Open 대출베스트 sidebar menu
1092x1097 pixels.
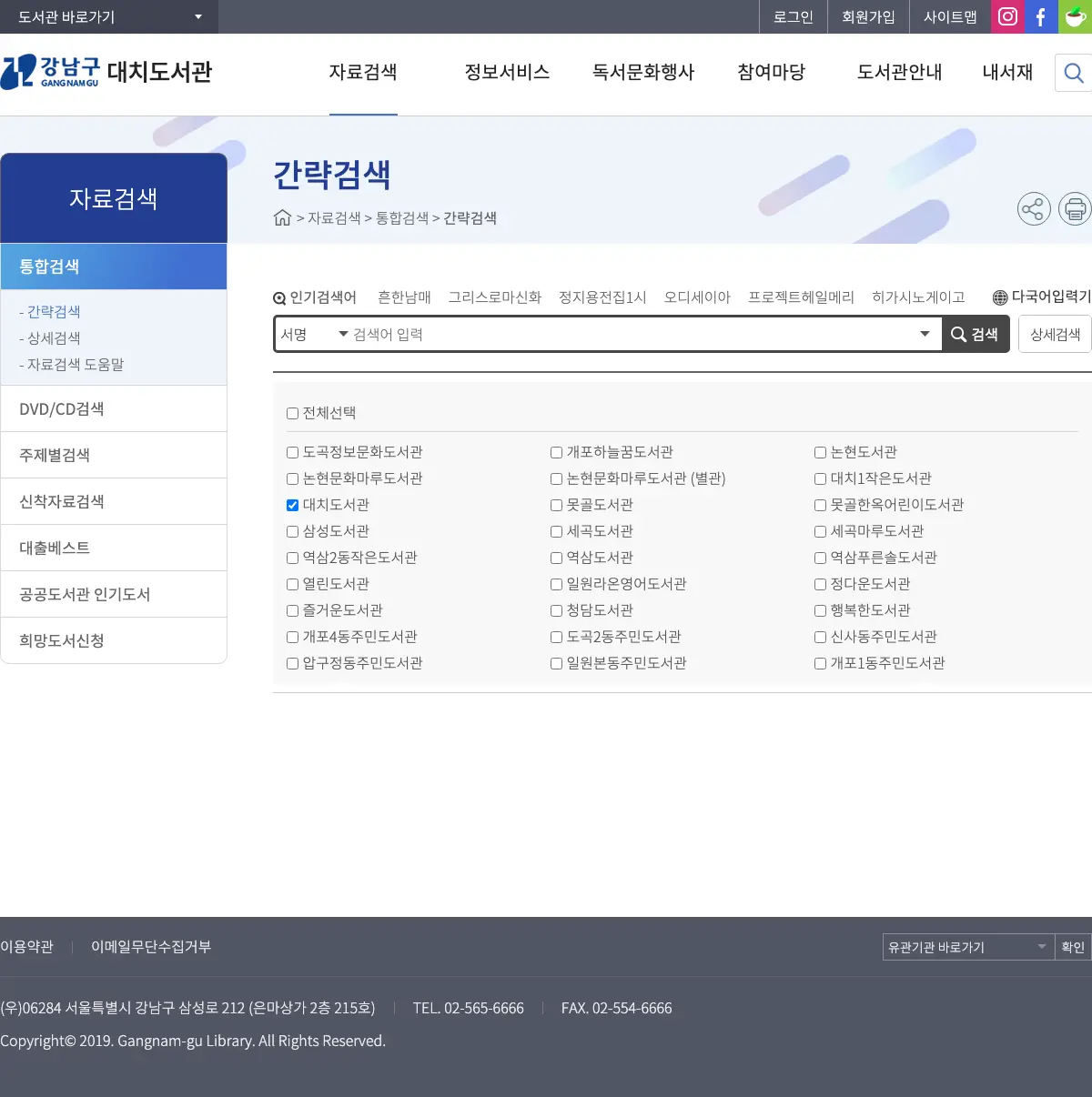tap(114, 548)
